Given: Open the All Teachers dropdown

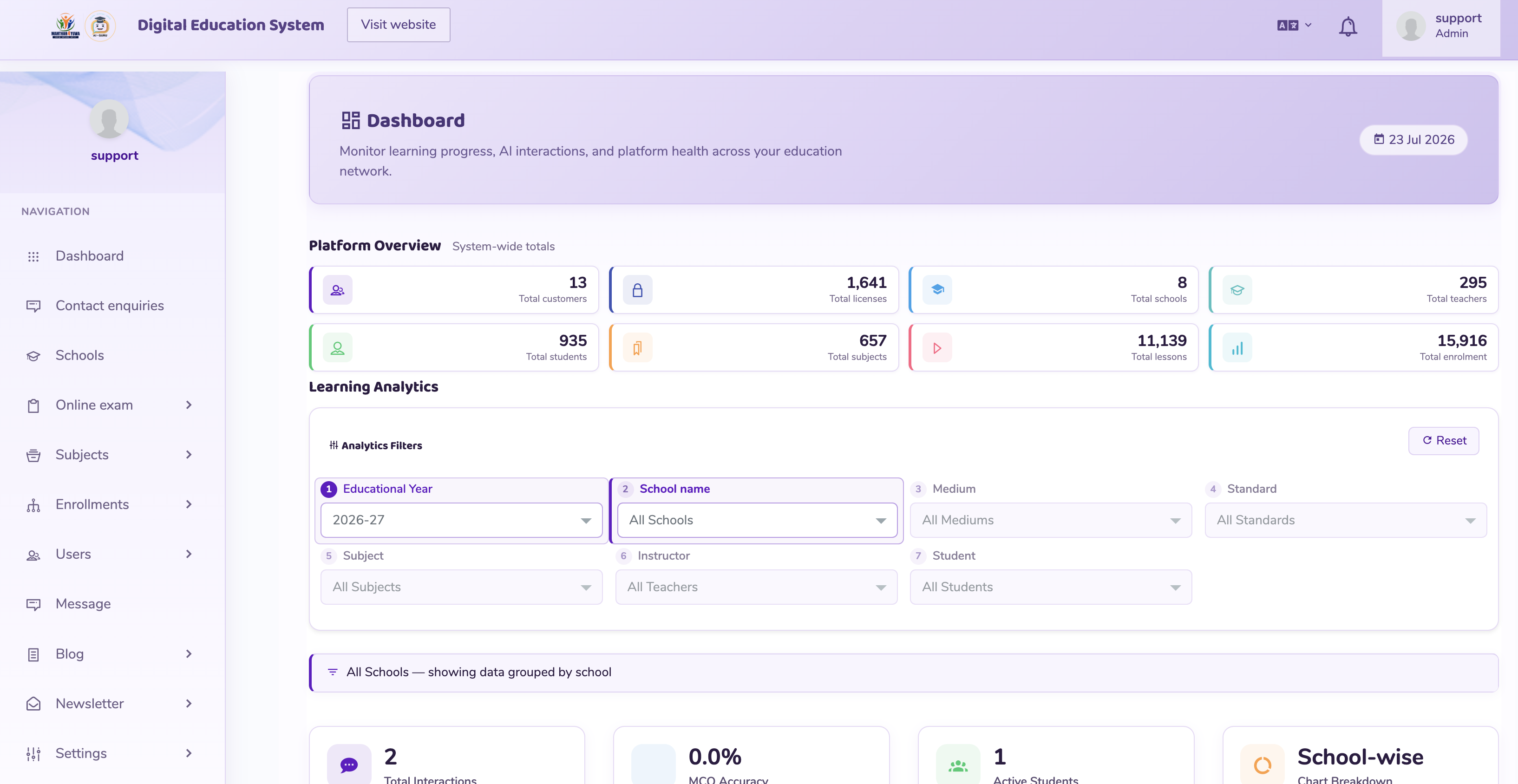Looking at the screenshot, I should (756, 587).
